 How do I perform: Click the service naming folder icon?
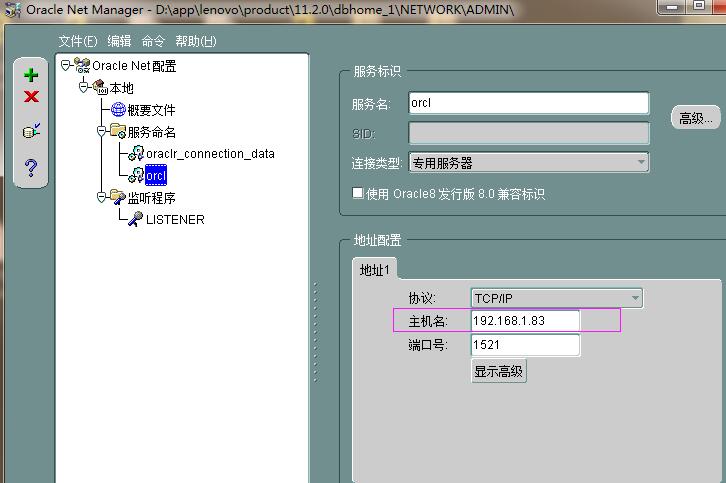118,131
